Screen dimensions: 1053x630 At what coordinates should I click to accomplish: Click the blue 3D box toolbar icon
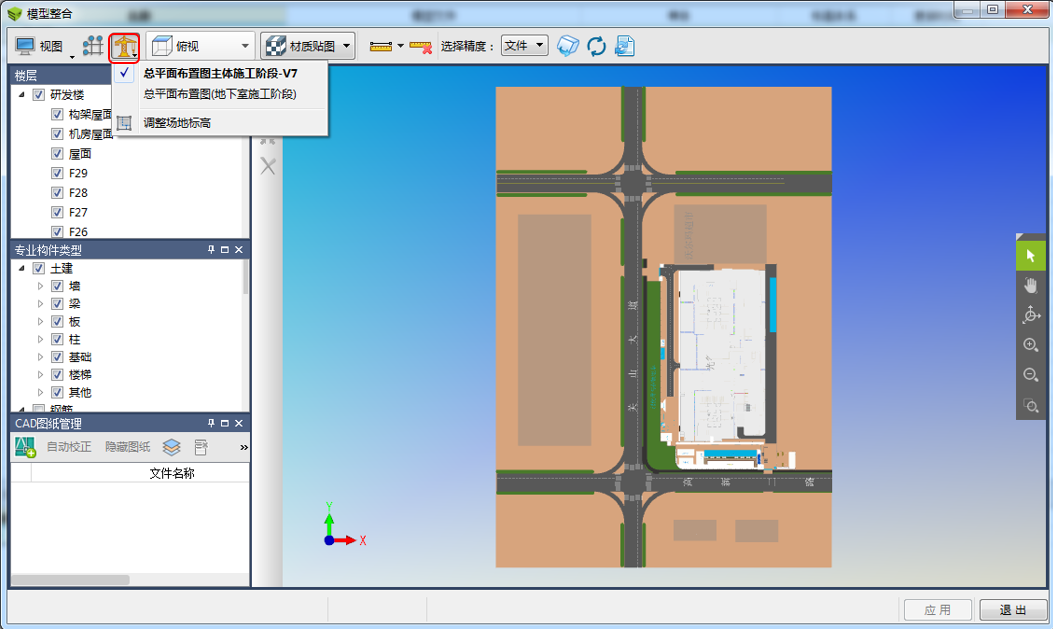click(567, 46)
